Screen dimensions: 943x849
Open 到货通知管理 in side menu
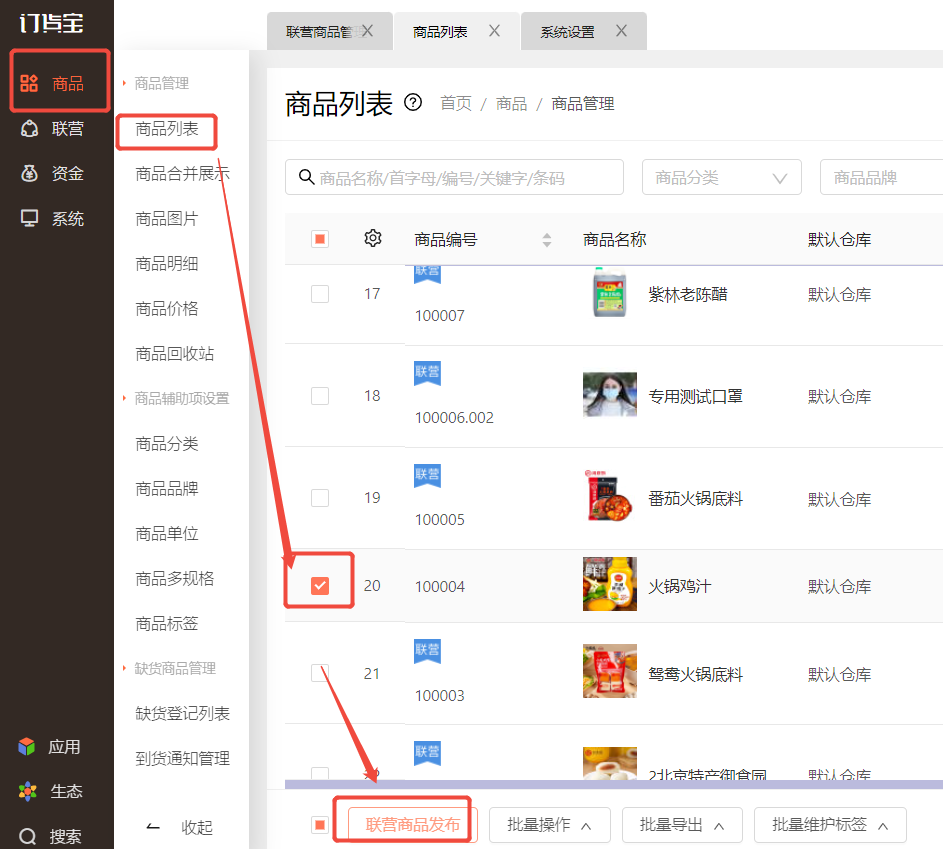[182, 758]
